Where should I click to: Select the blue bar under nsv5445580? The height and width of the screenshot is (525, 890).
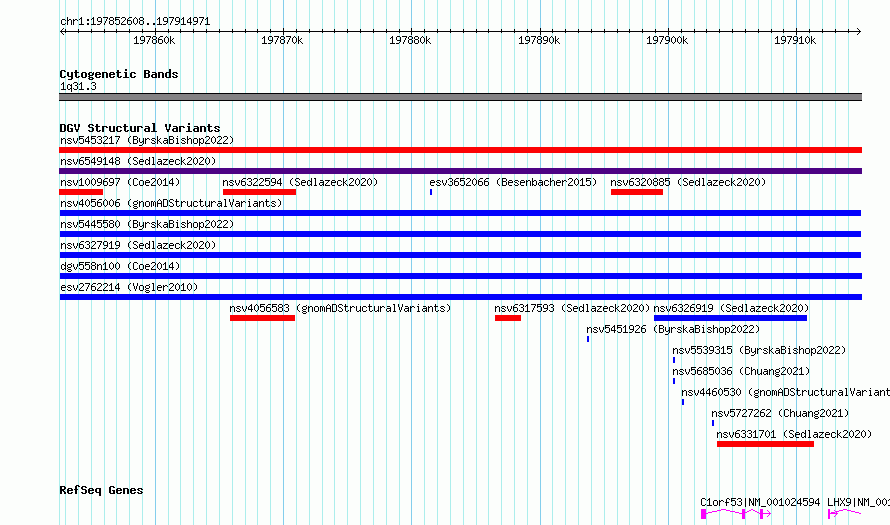[x=460, y=234]
